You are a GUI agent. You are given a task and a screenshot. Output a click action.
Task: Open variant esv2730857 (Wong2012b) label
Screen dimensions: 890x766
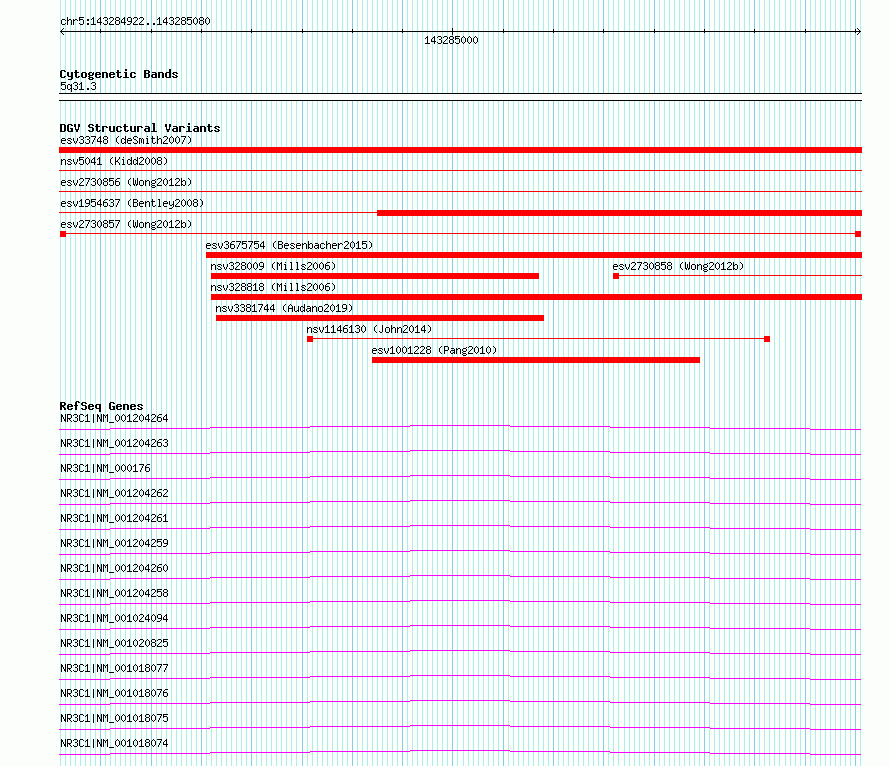(x=126, y=224)
